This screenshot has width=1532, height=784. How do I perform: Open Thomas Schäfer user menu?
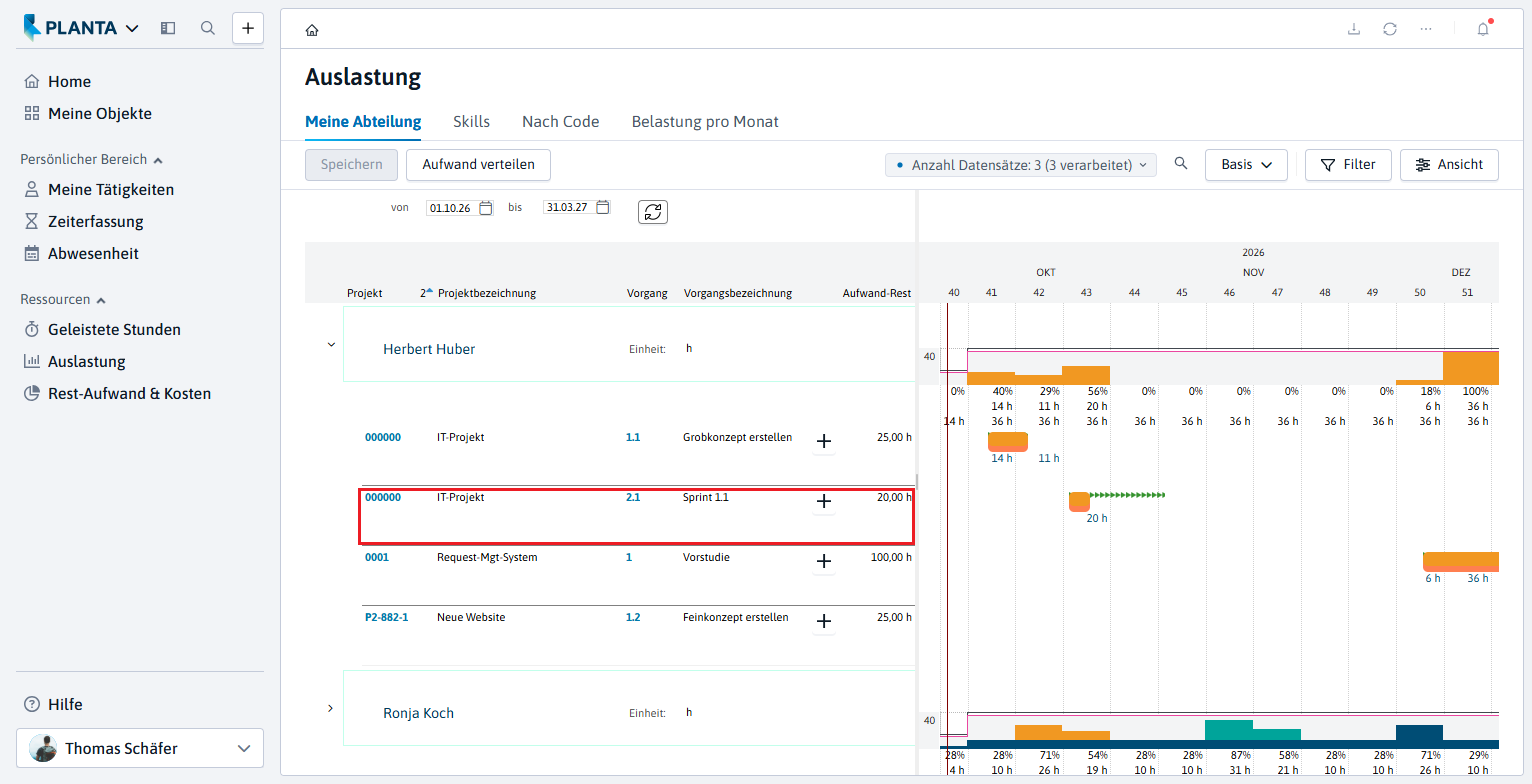(x=140, y=748)
